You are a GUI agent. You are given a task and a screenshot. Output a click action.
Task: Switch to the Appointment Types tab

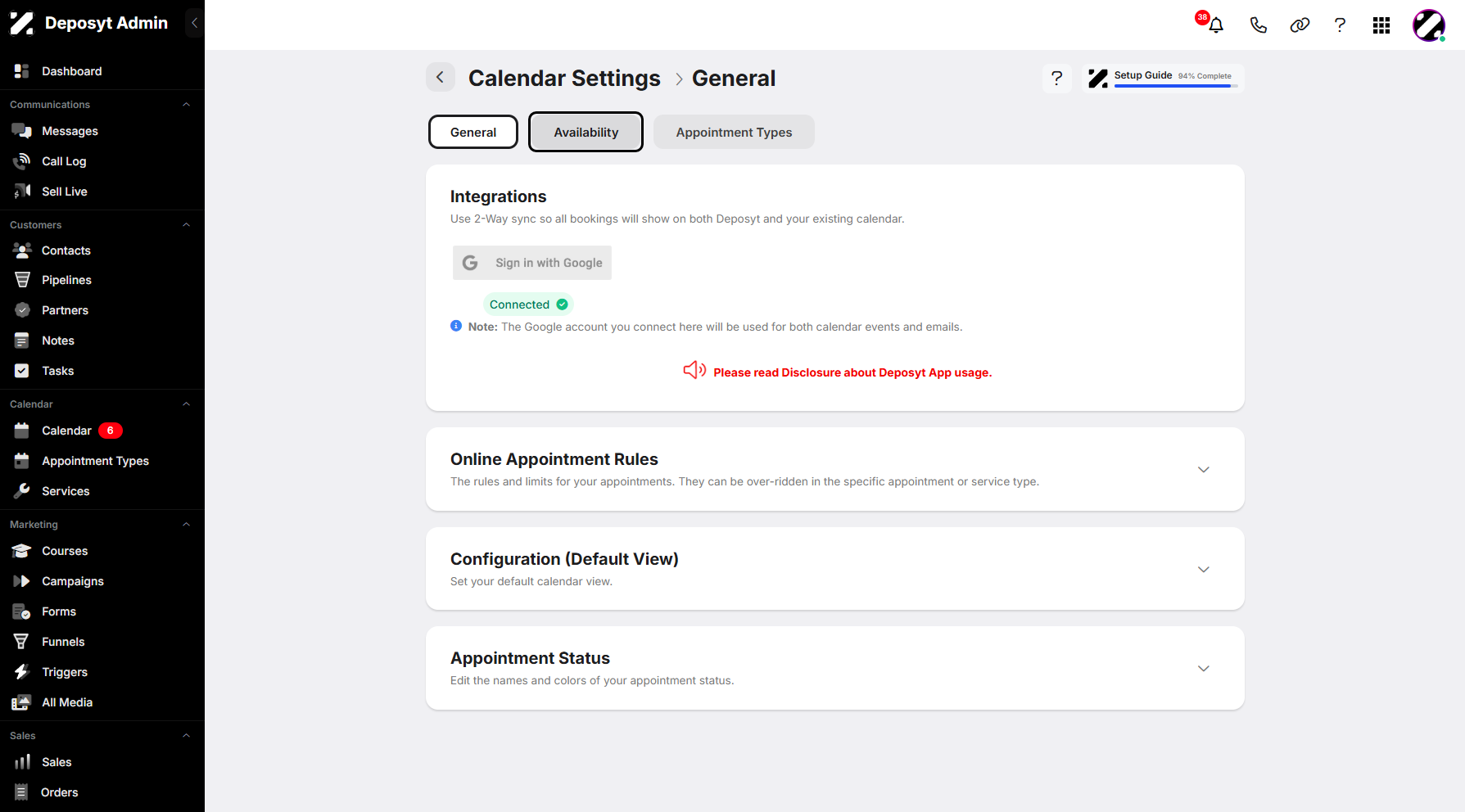tap(734, 132)
